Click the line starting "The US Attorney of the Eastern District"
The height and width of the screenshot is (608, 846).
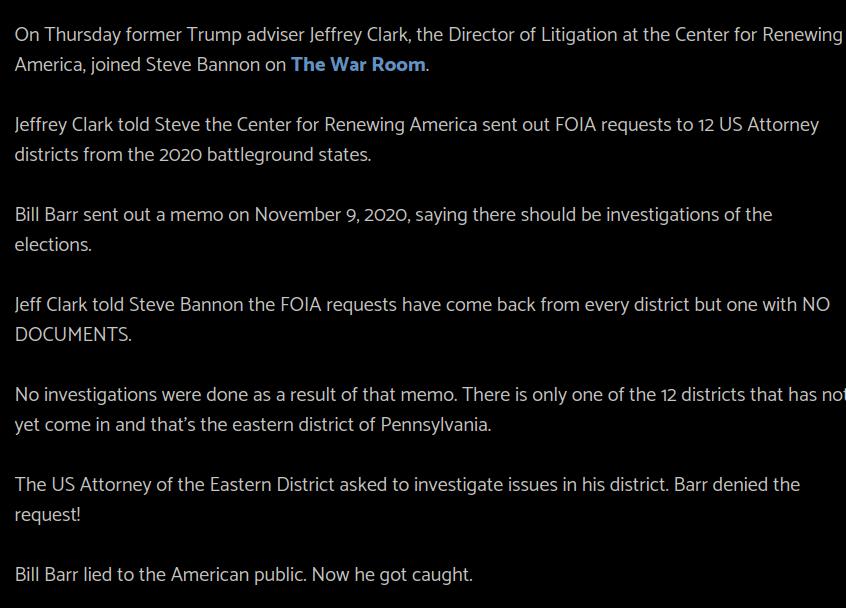pos(407,485)
